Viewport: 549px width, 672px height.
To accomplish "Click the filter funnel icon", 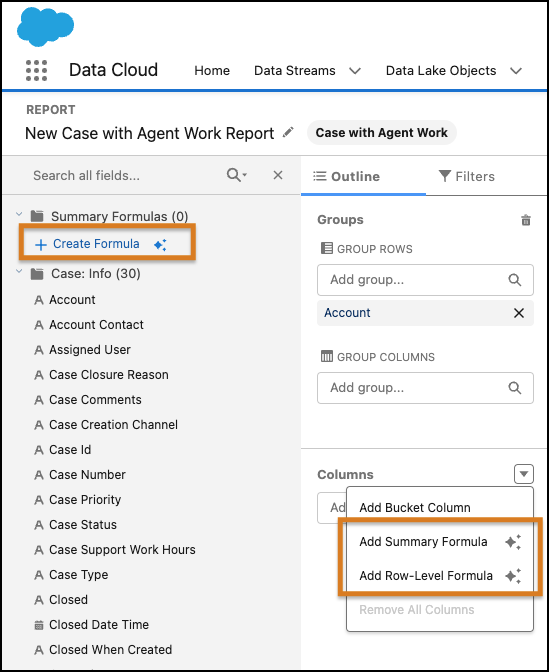I will point(445,176).
